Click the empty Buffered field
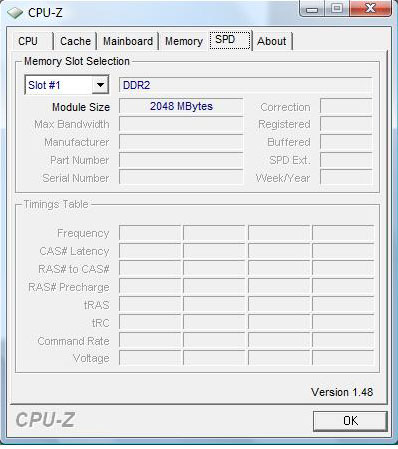398x449 pixels. point(346,142)
